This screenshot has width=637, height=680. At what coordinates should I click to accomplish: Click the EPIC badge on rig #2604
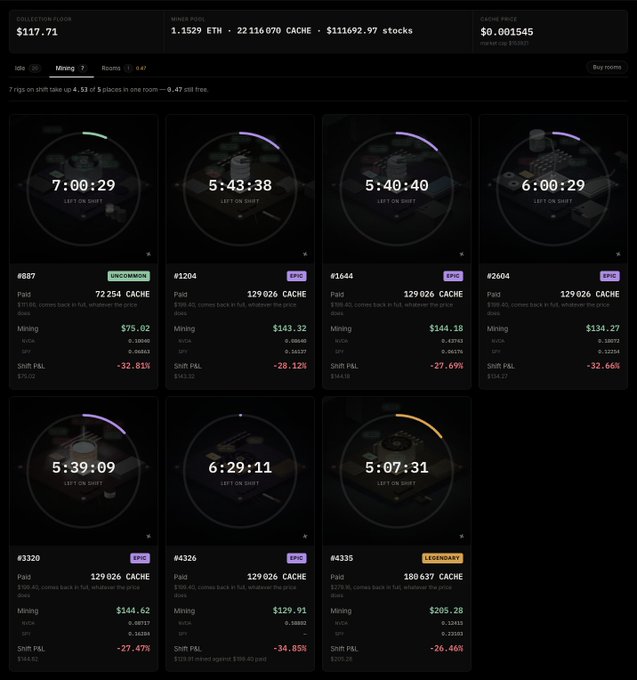610,276
